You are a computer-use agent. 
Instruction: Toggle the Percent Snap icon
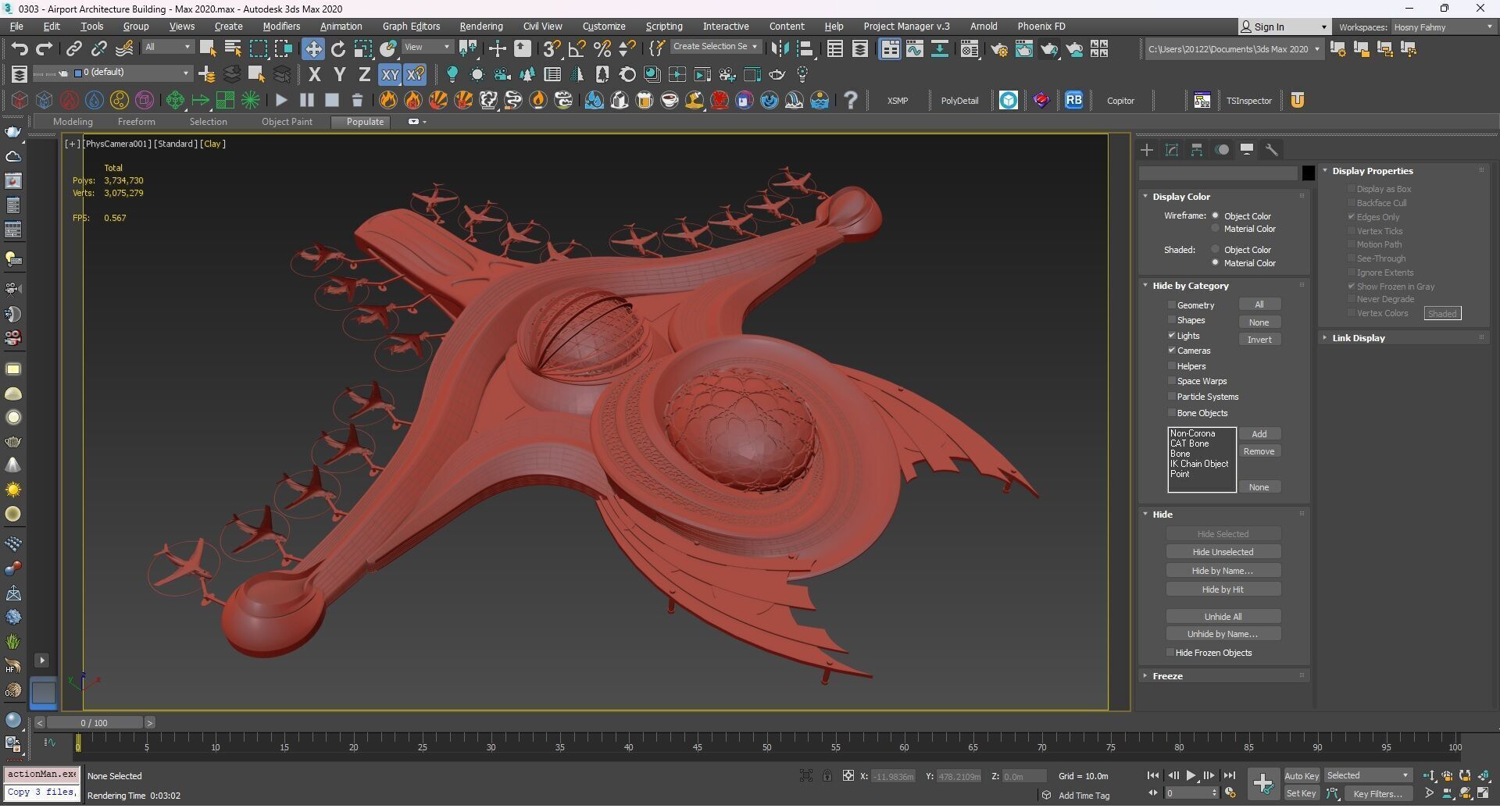pyautogui.click(x=602, y=49)
